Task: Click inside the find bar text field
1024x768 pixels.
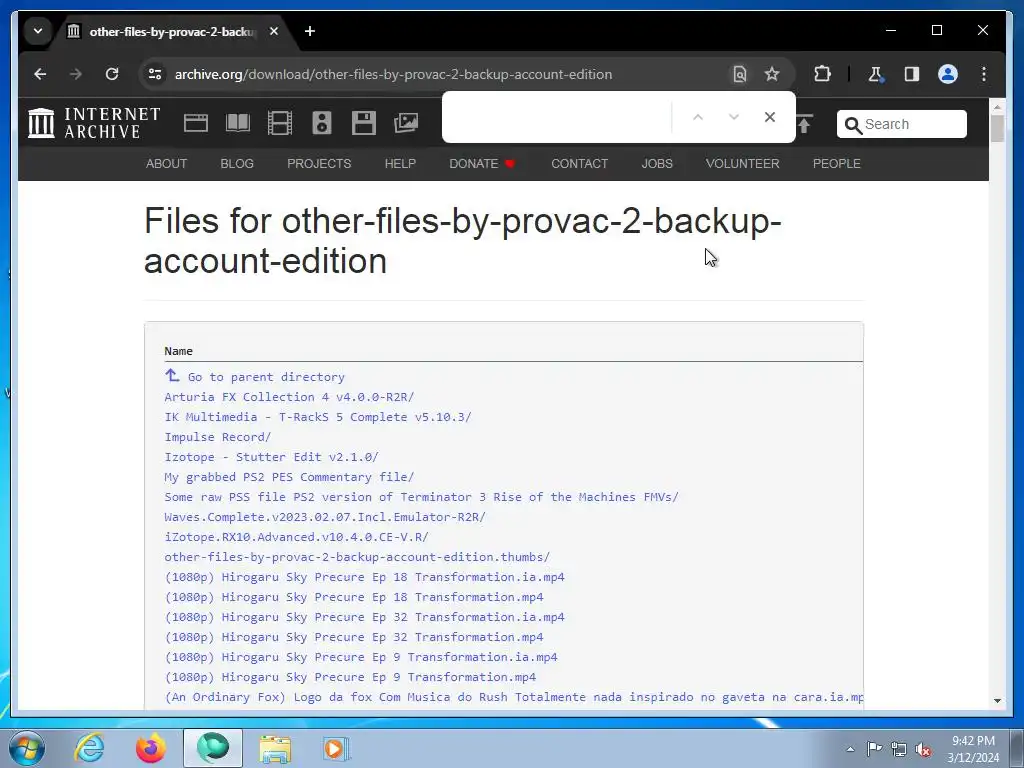Action: 560,117
